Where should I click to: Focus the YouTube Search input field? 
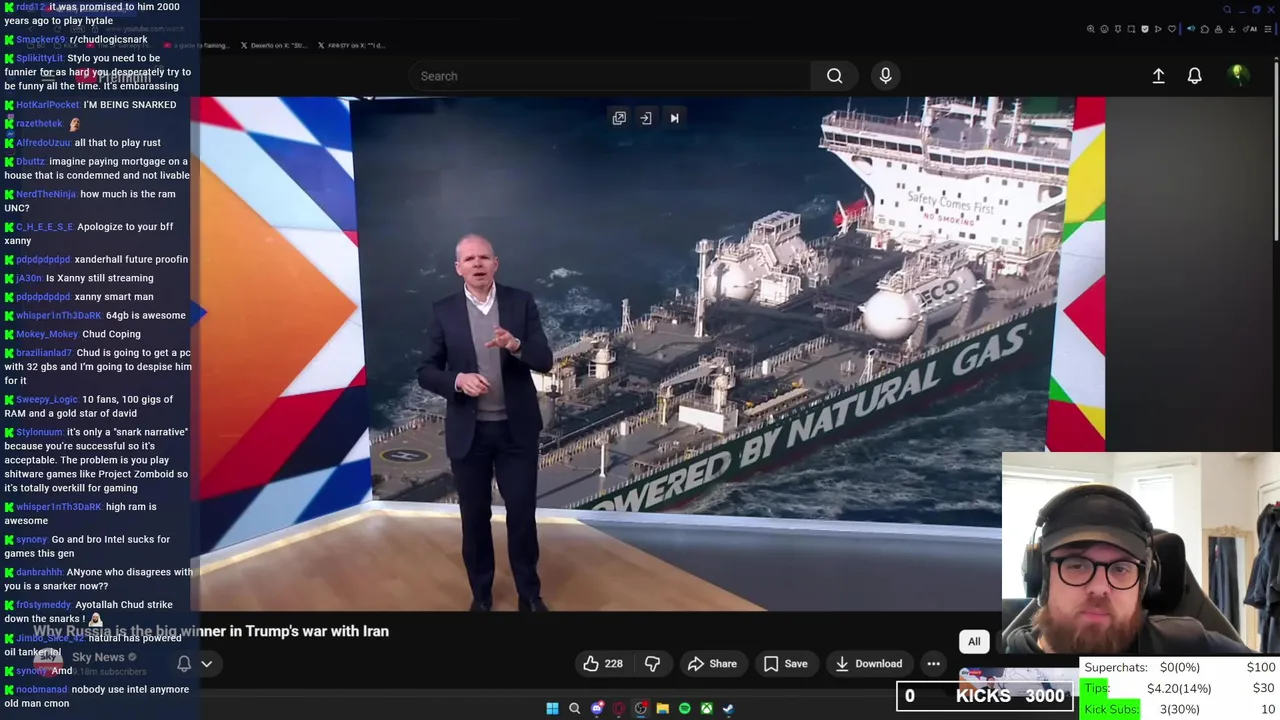[610, 76]
